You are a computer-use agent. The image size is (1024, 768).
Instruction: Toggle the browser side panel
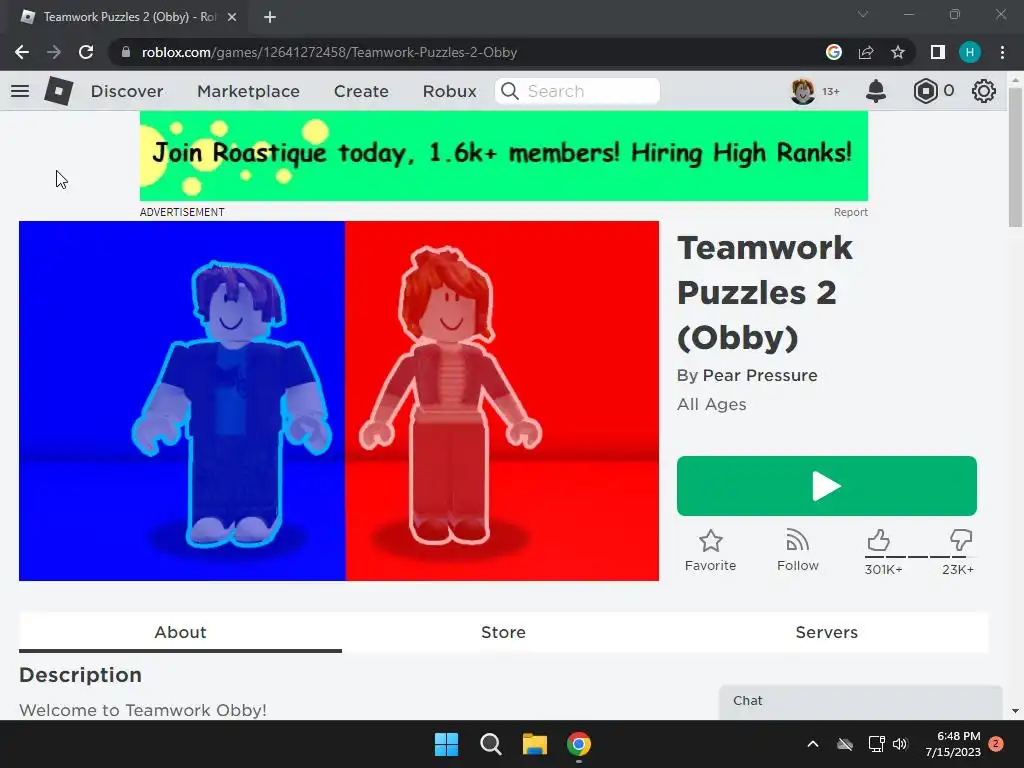pyautogui.click(x=938, y=52)
